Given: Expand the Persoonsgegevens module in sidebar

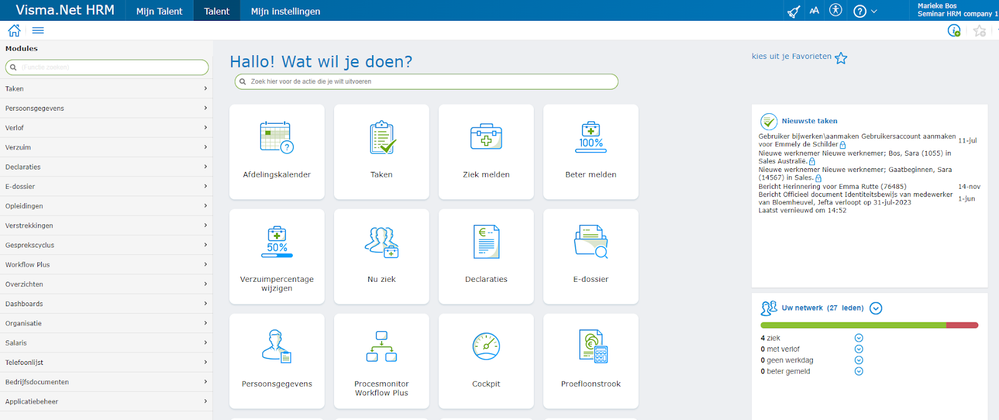Looking at the screenshot, I should pyautogui.click(x=106, y=108).
